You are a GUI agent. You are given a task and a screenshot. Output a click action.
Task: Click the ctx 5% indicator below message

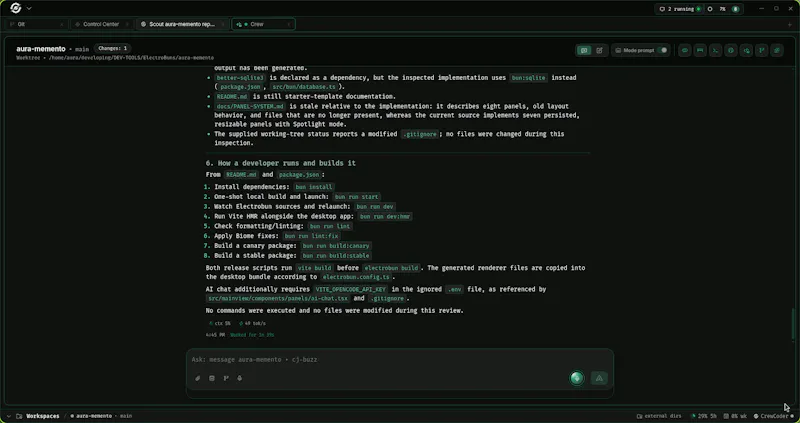(x=220, y=324)
